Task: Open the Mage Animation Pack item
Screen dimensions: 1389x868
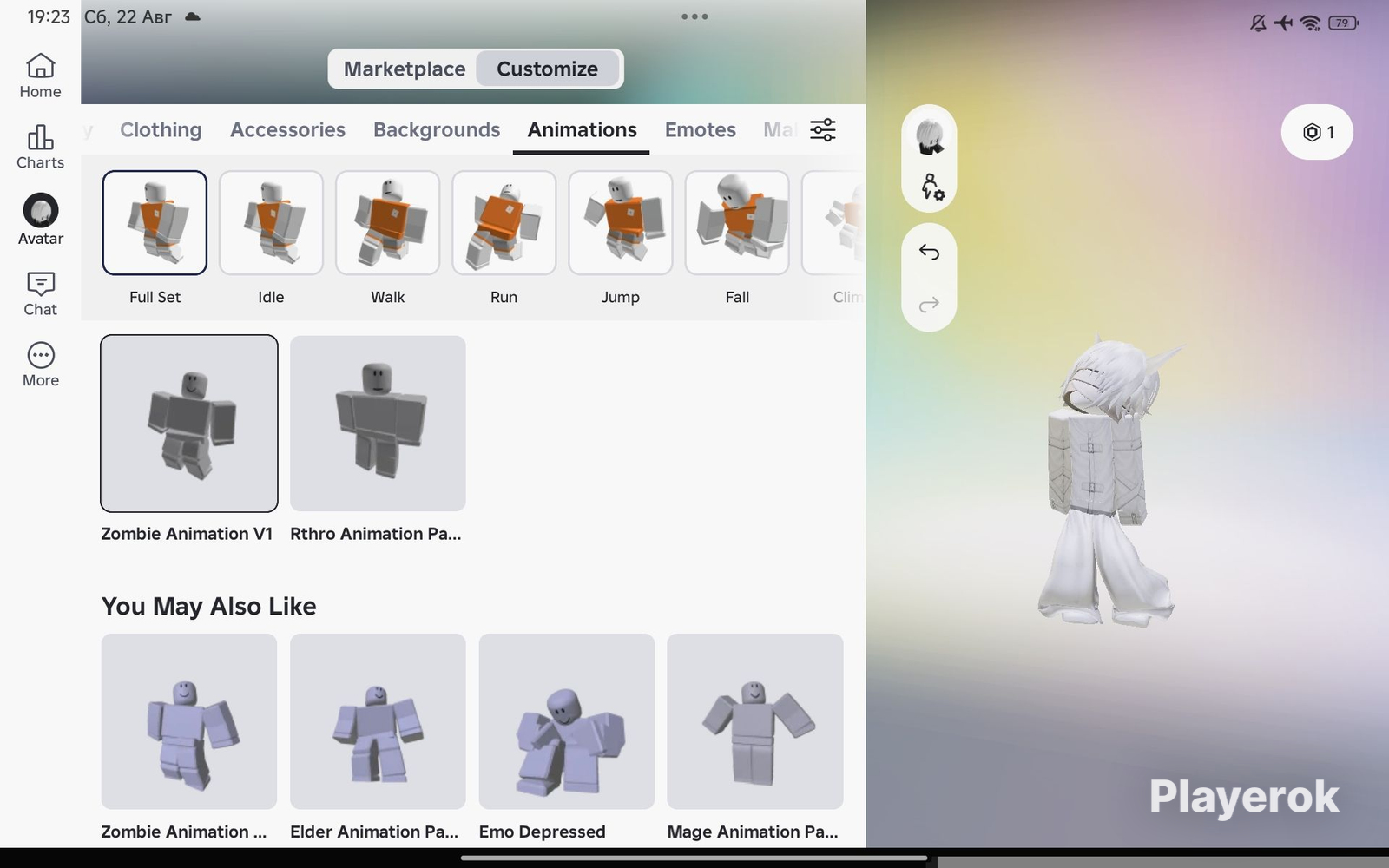Action: pyautogui.click(x=755, y=721)
